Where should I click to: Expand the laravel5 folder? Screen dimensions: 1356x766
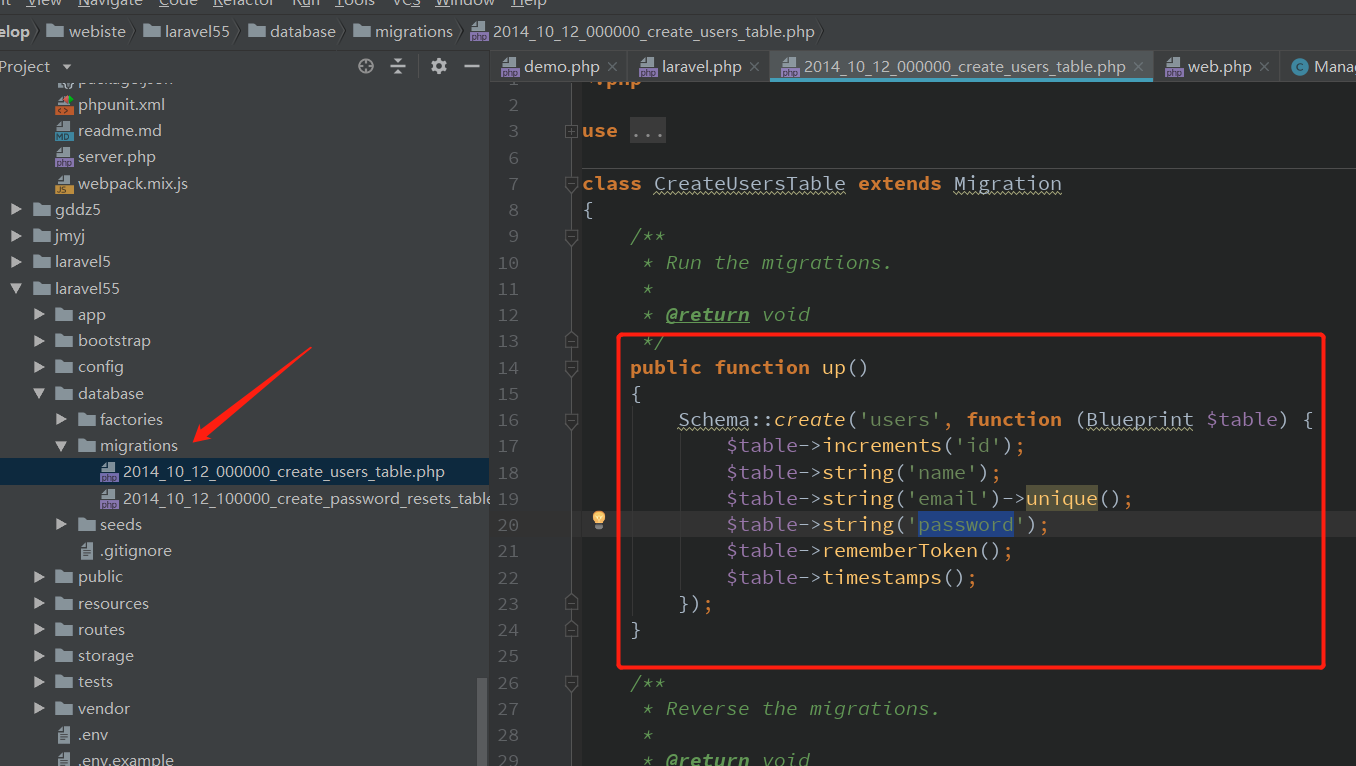coord(16,262)
